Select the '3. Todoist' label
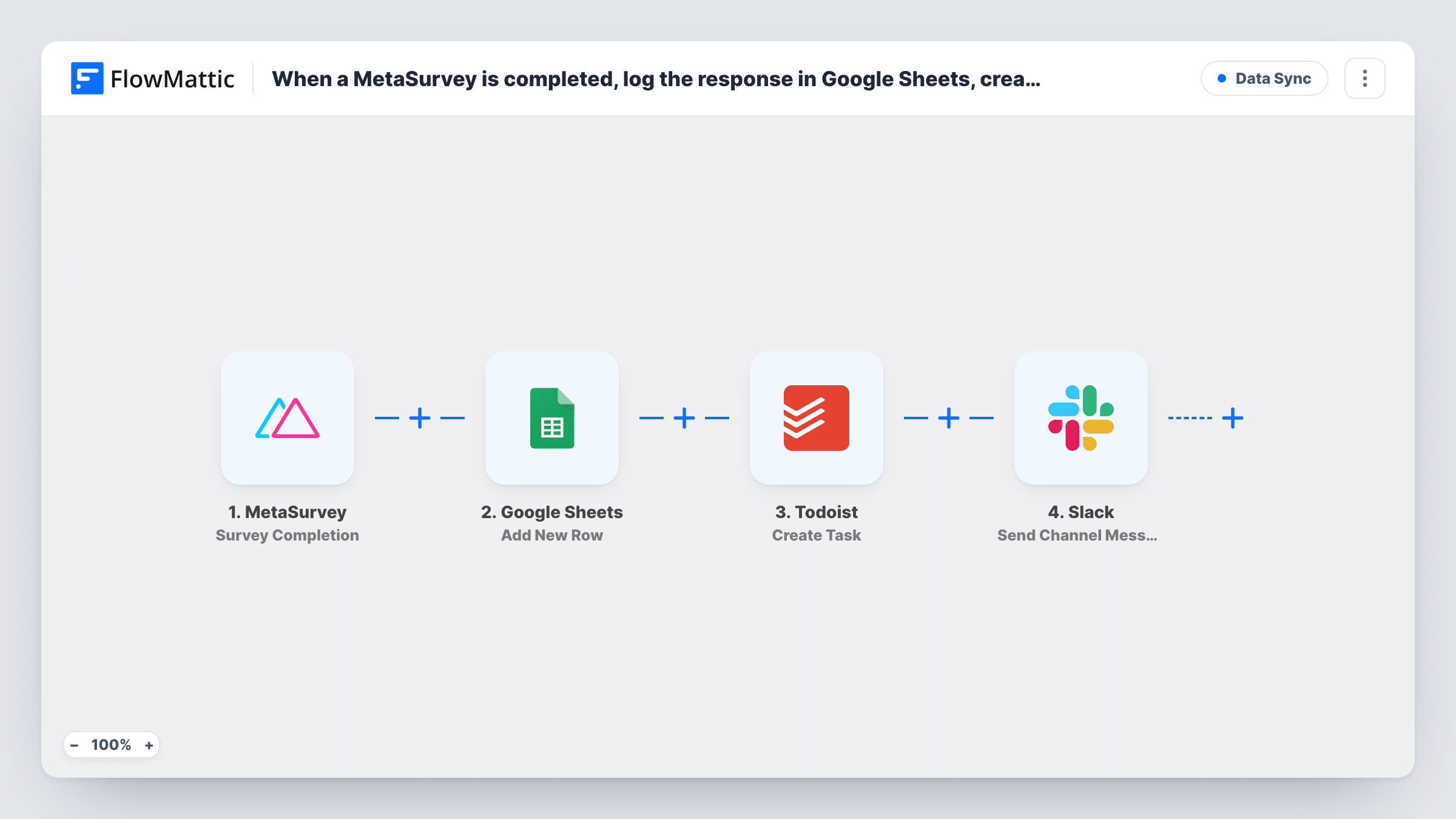 click(817, 512)
